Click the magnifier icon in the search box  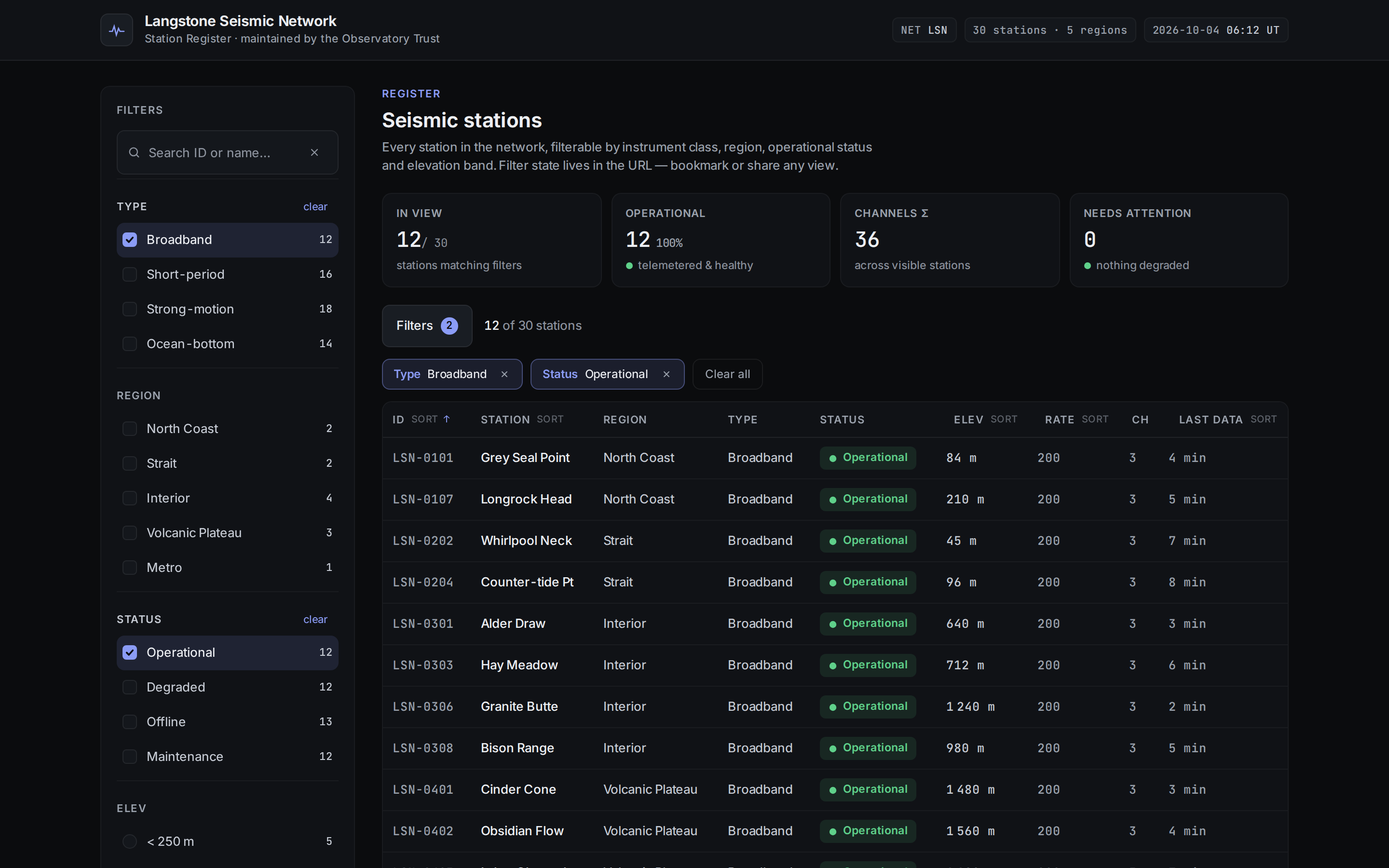tap(134, 152)
